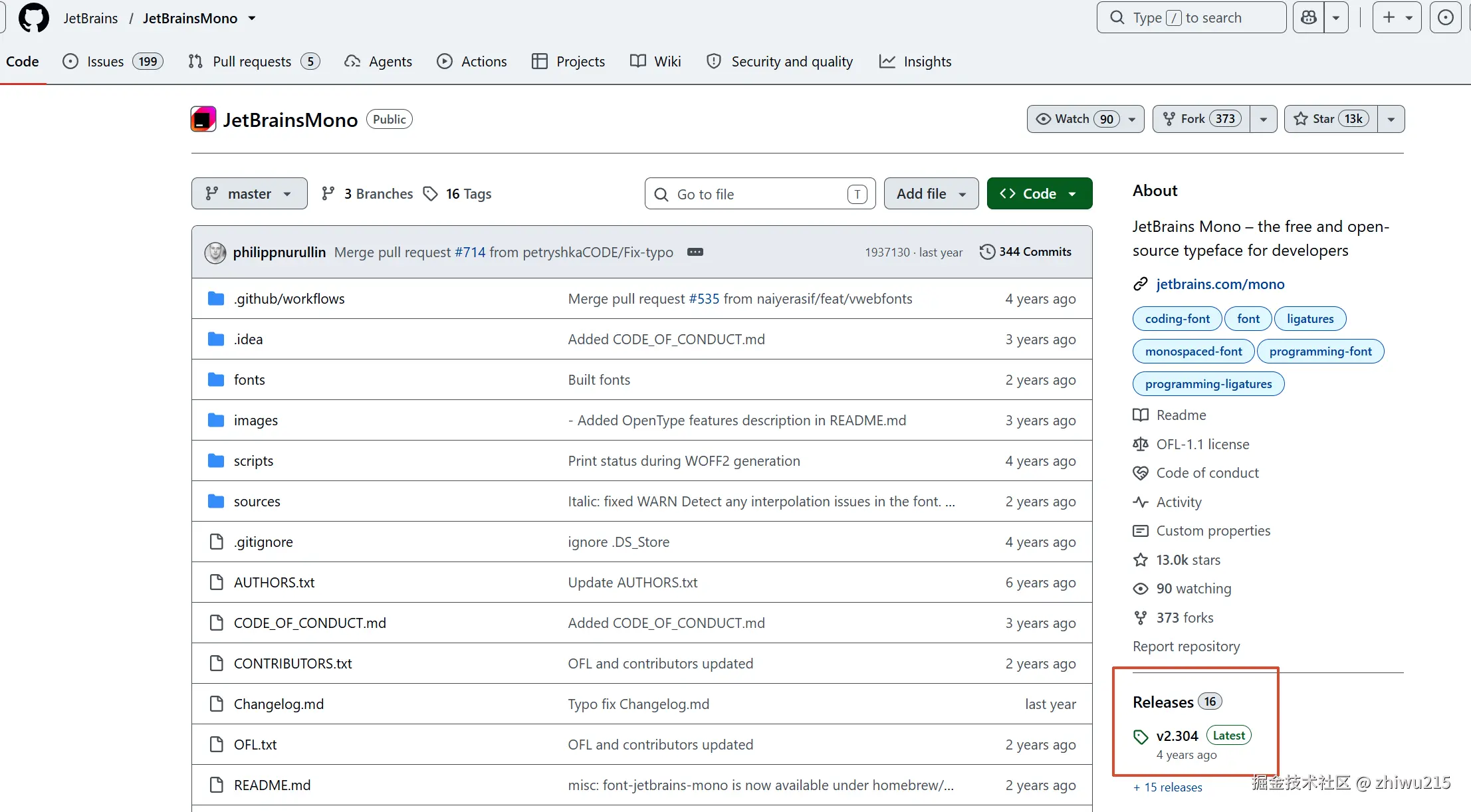
Task: Click the JetBrainsMono repository avatar icon
Action: pos(203,120)
